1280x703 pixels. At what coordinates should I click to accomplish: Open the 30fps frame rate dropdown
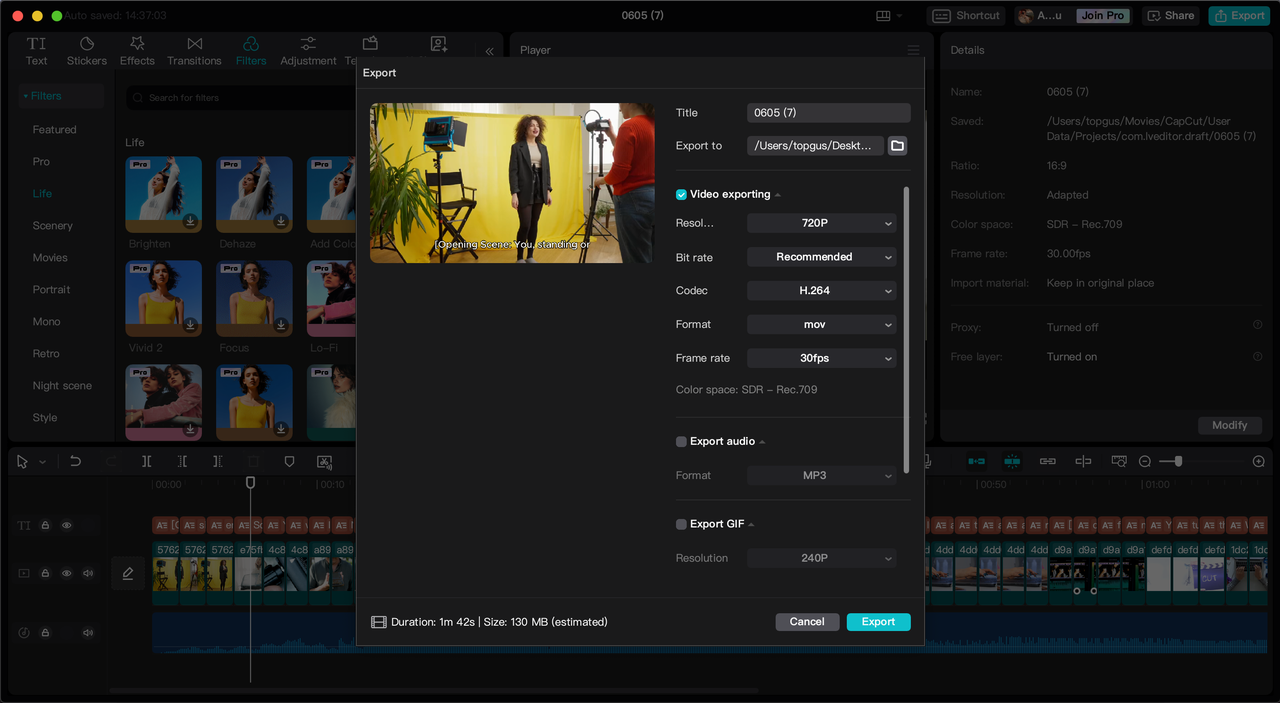[x=822, y=358]
